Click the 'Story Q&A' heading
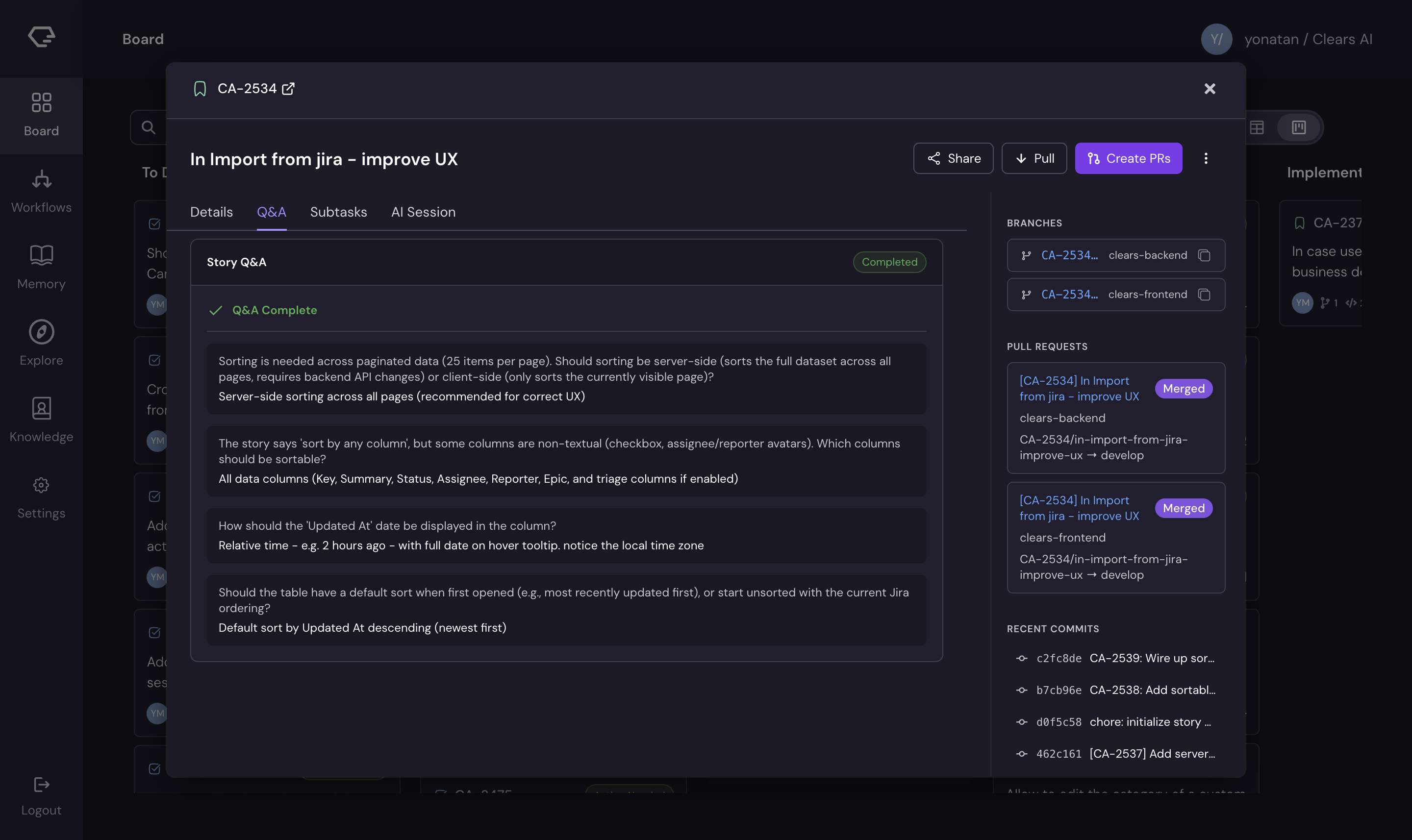1412x840 pixels. point(237,262)
